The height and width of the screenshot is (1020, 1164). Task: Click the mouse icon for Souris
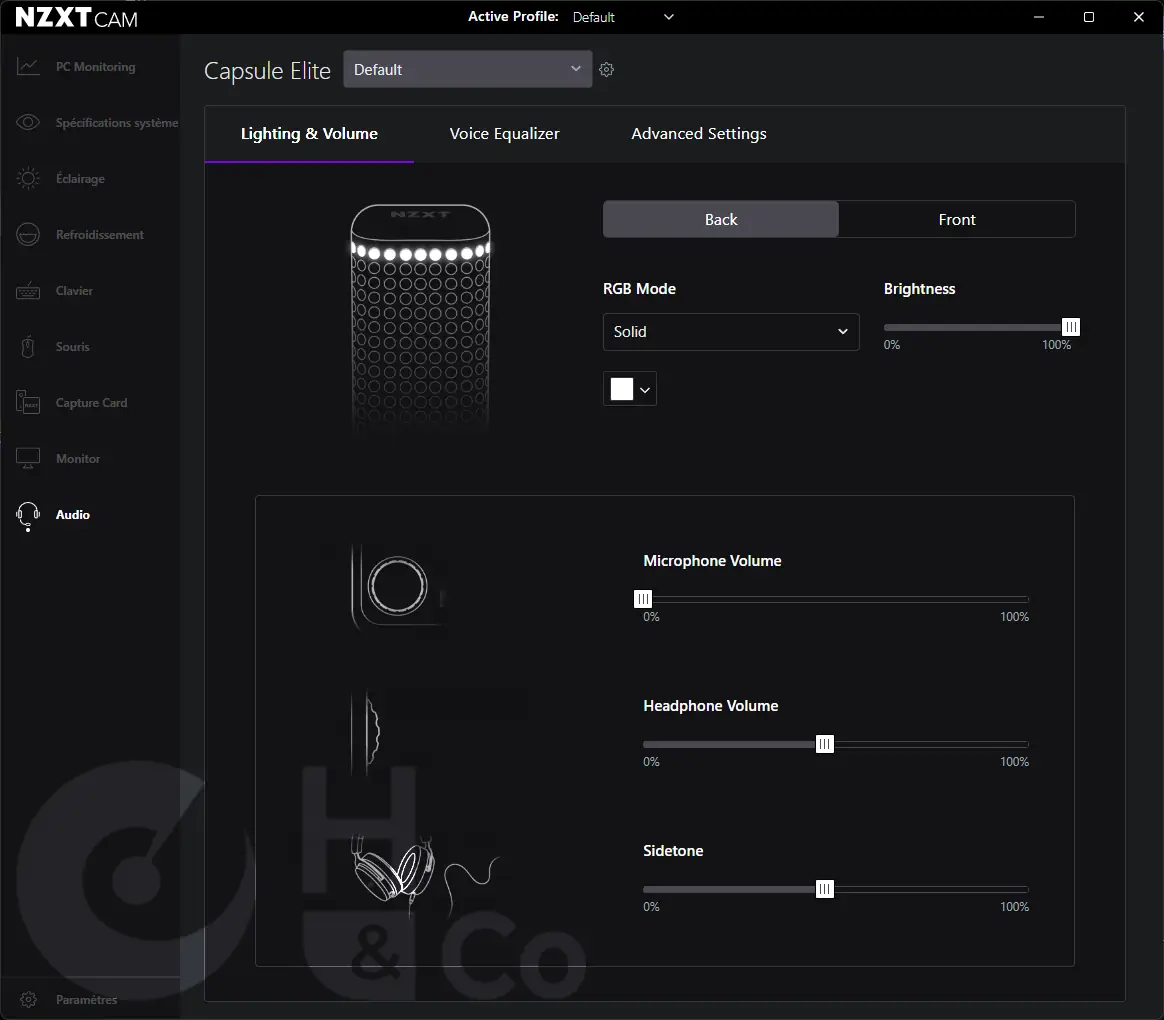[28, 347]
